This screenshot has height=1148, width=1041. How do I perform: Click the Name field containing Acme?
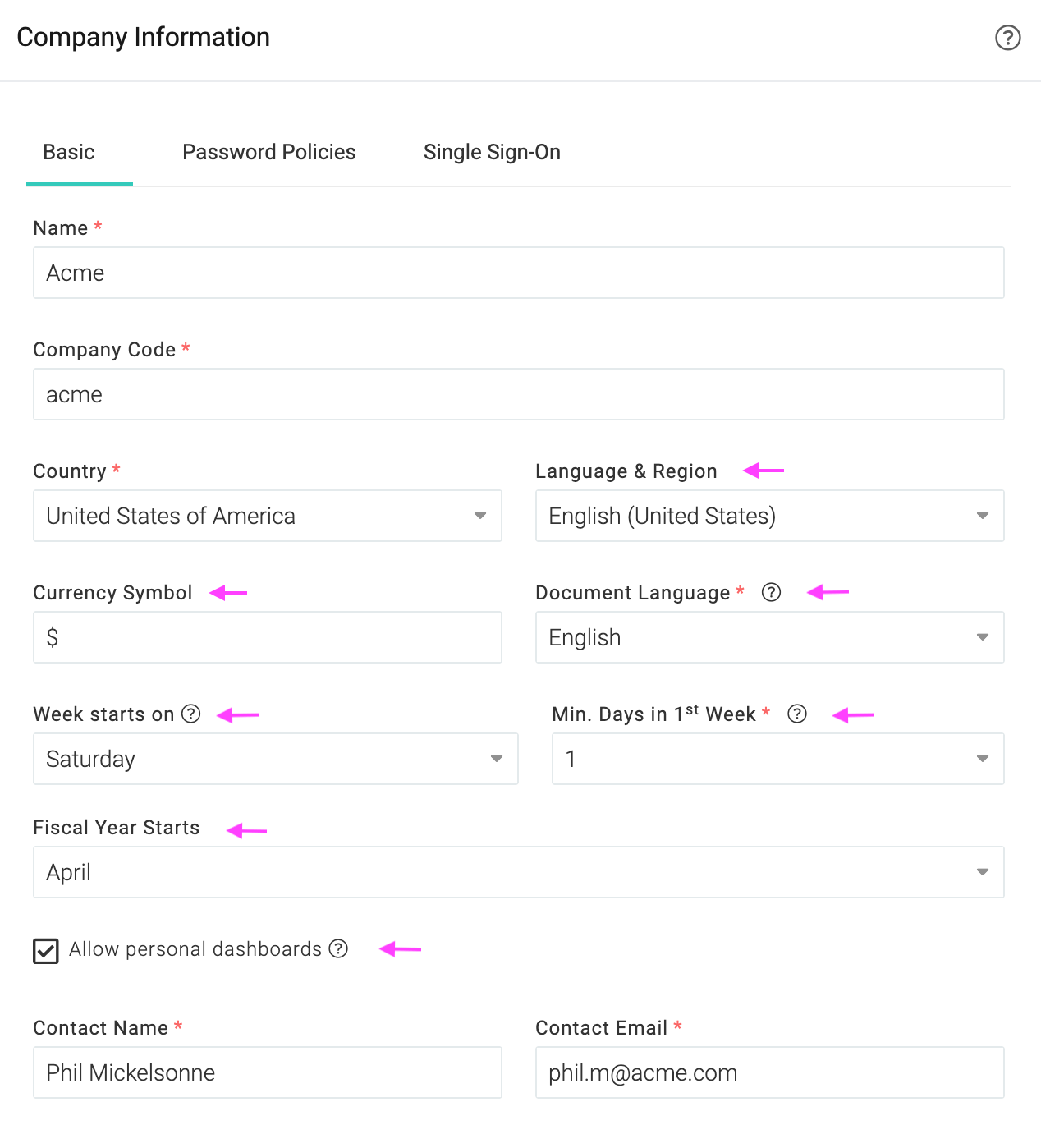[x=519, y=273]
